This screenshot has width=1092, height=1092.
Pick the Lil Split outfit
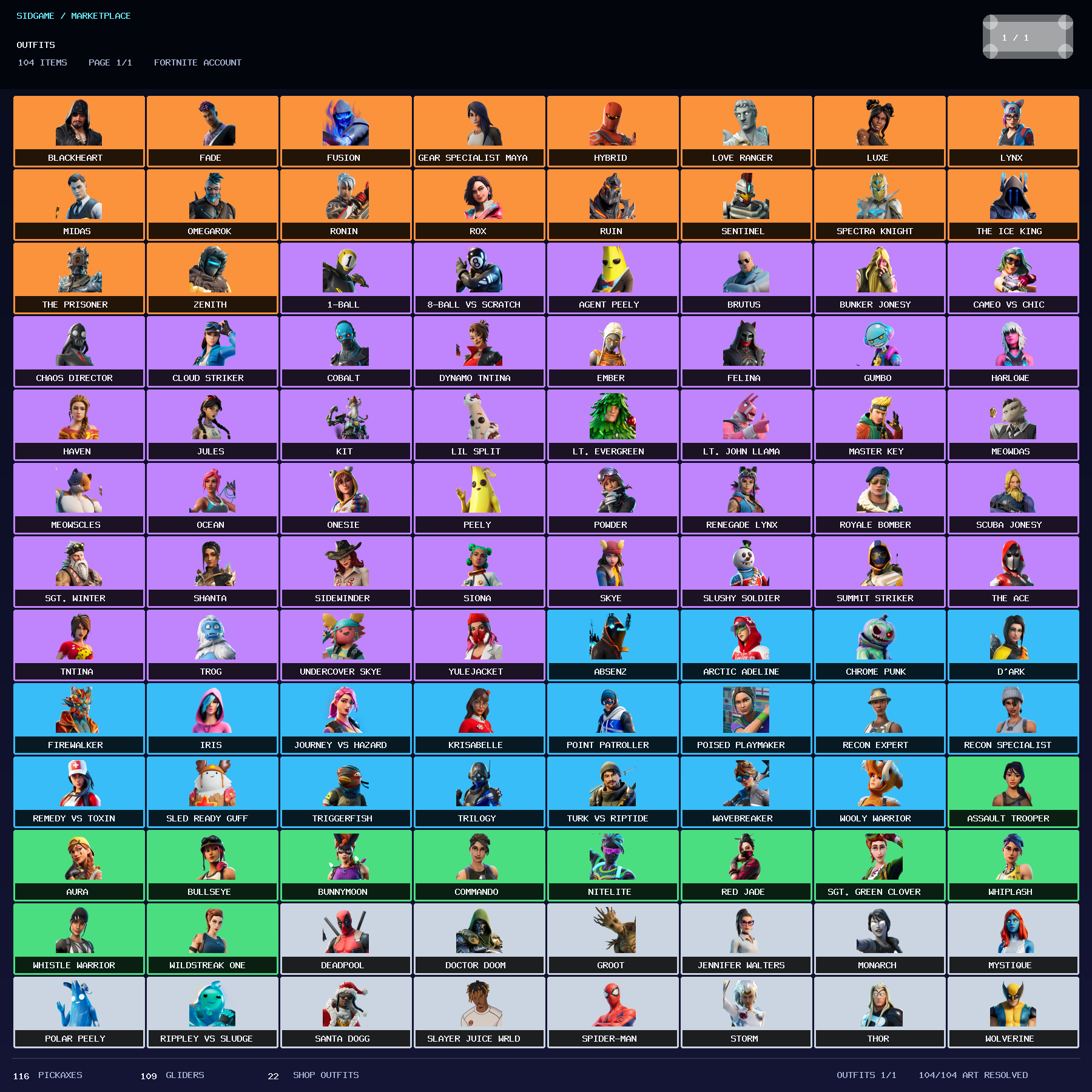click(479, 425)
